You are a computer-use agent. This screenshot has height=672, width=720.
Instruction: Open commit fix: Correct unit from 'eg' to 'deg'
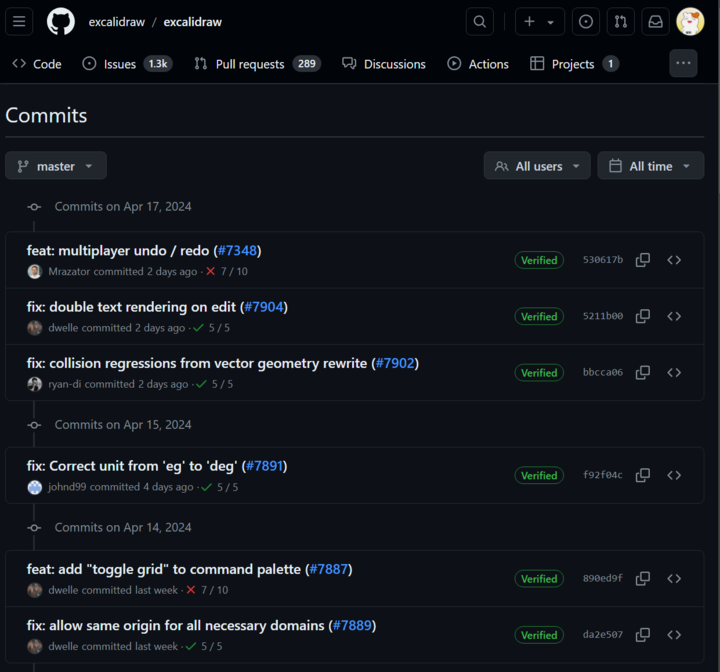coord(134,466)
